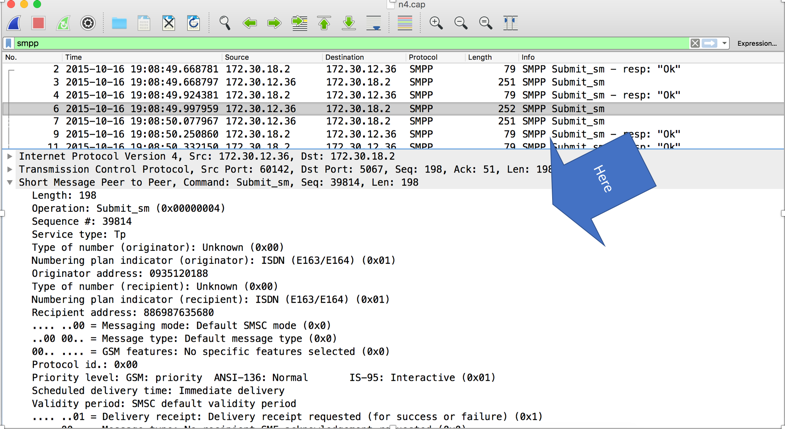Select Message type: Default message type

pos(184,338)
